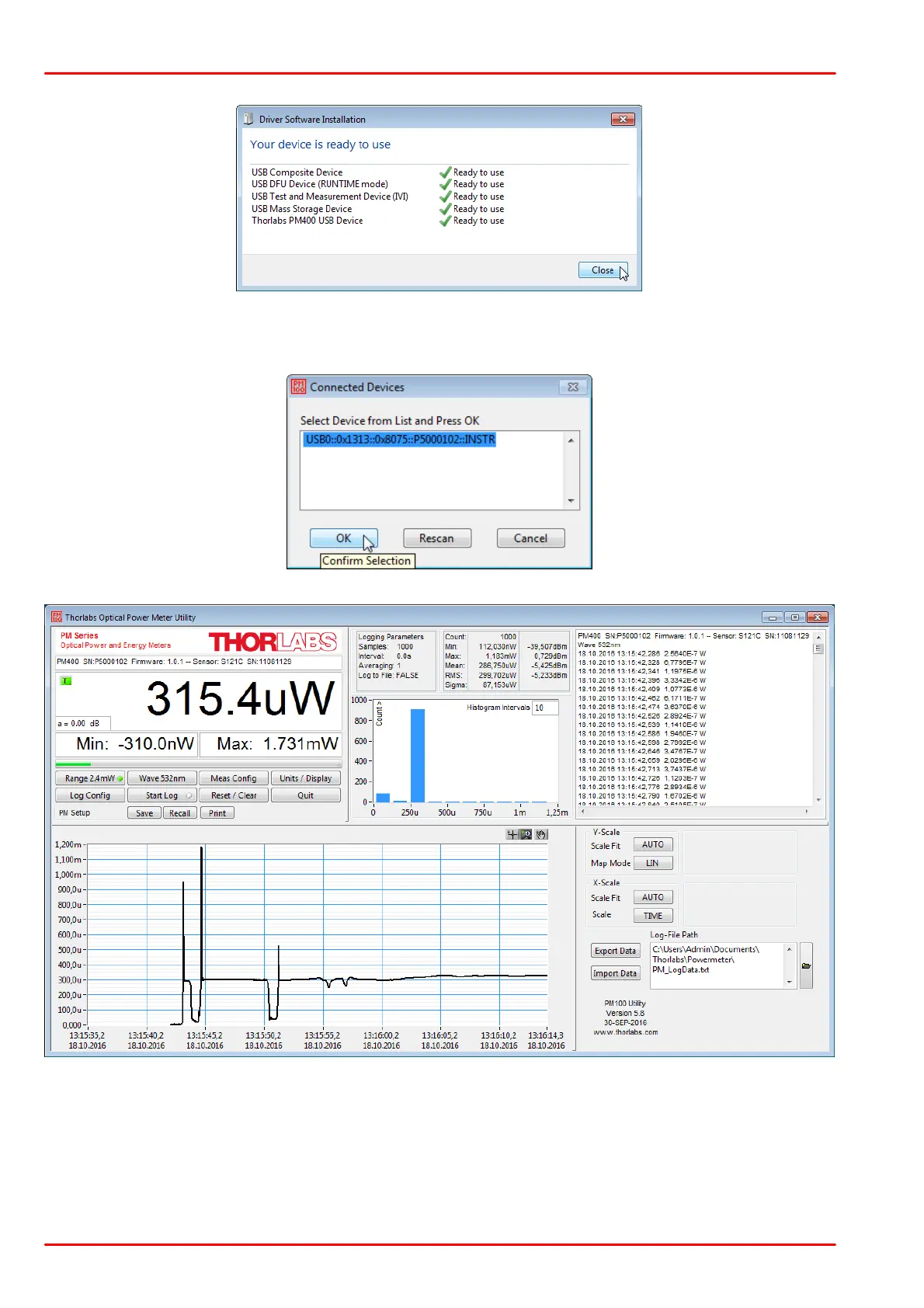Open the Range 2.4mW setting
The width and height of the screenshot is (924, 1308).
tap(90, 778)
